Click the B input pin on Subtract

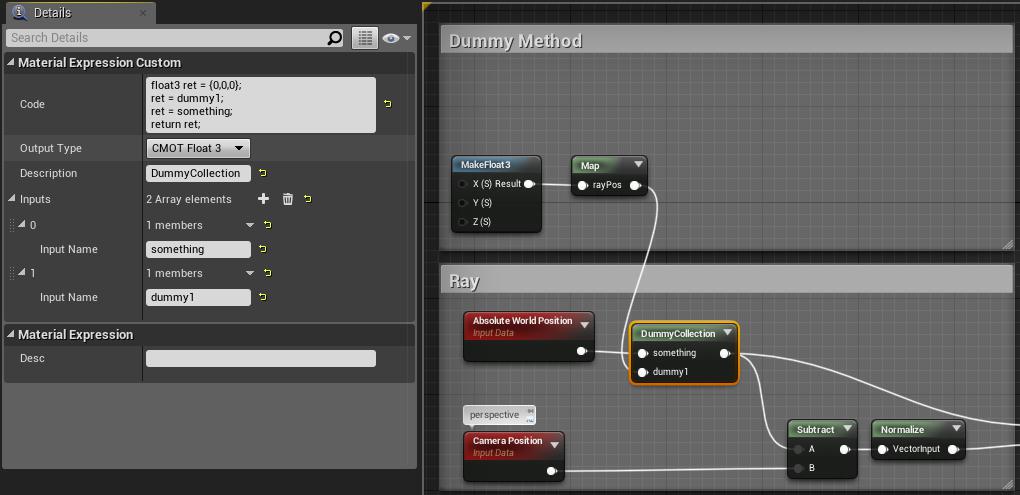pos(798,468)
